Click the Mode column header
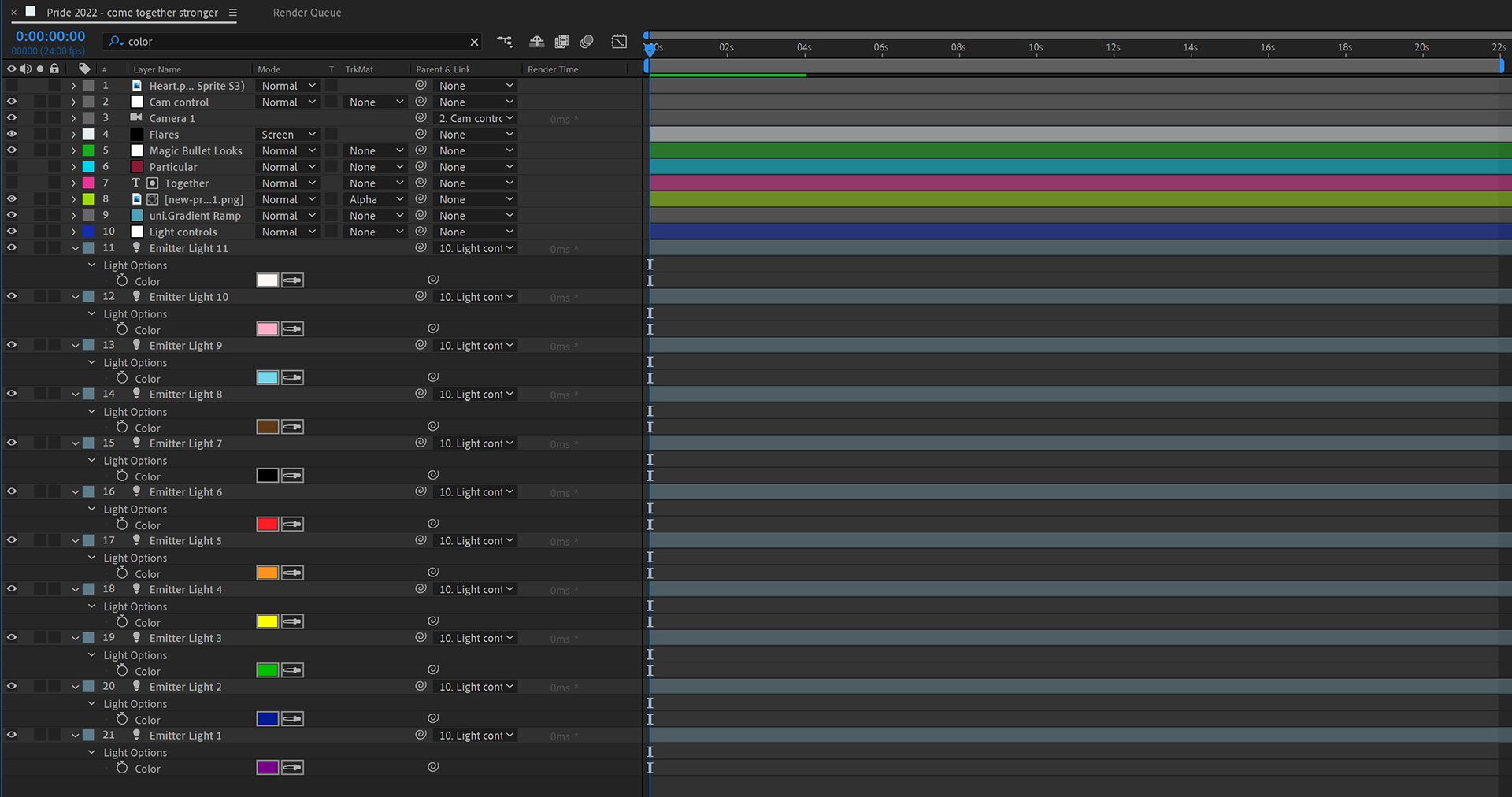Screen dimensions: 1512x797 pyautogui.click(x=269, y=69)
